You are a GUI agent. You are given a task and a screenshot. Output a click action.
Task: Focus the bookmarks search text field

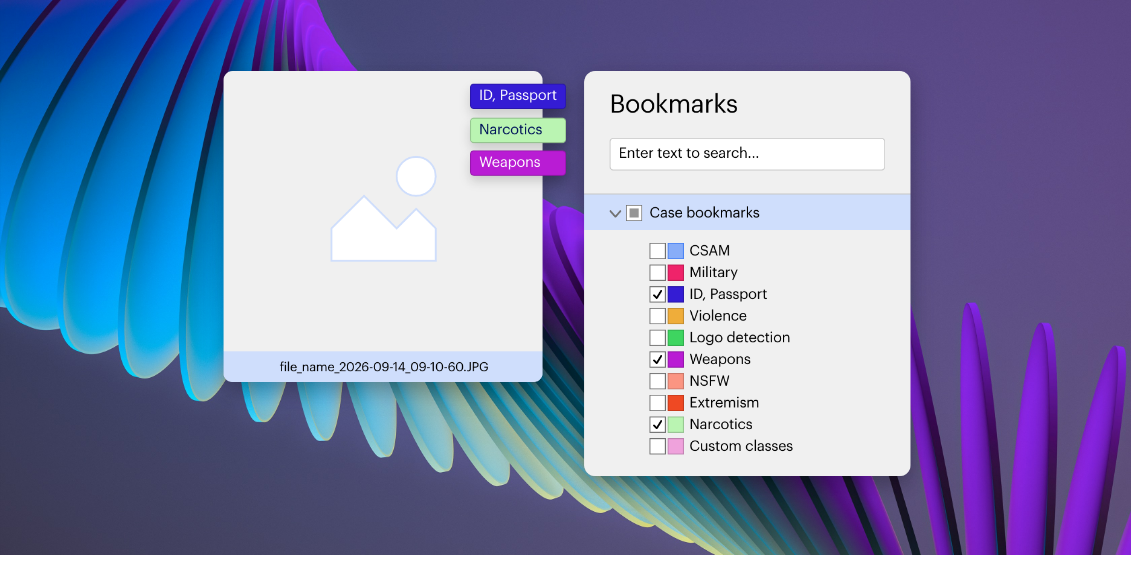(x=746, y=154)
